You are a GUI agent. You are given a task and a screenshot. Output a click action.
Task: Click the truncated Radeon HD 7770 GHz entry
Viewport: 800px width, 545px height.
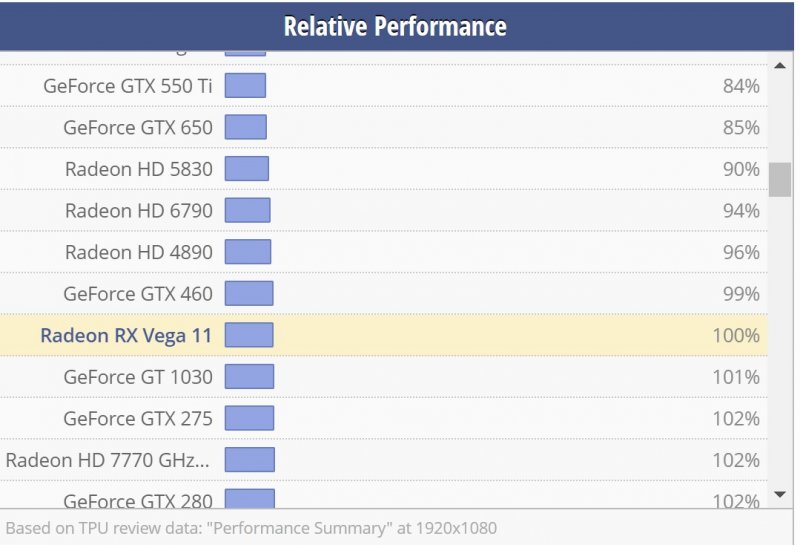click(x=109, y=460)
